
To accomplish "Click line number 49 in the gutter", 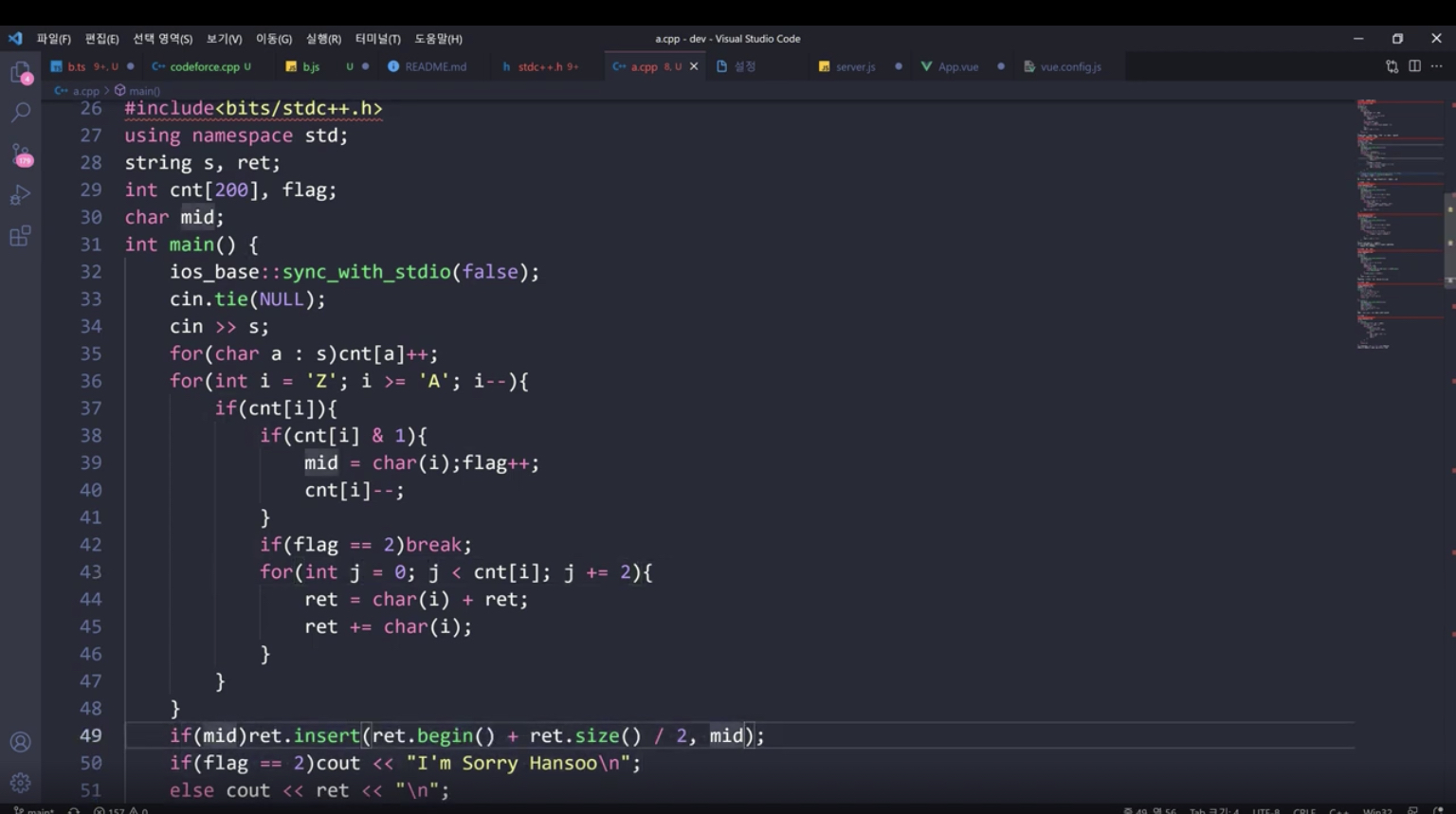I will pos(91,735).
